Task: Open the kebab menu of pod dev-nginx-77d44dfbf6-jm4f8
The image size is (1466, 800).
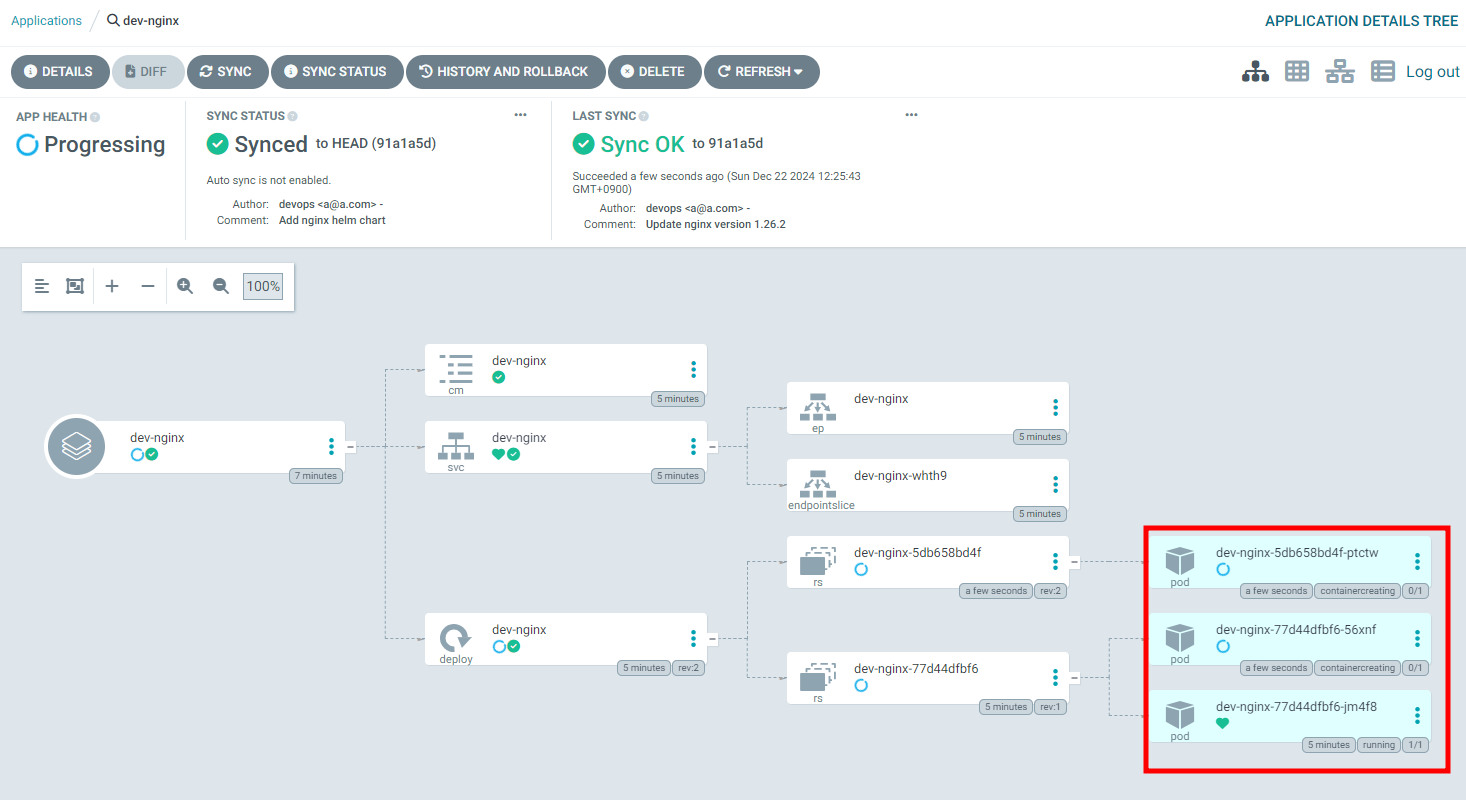Action: tap(1417, 715)
